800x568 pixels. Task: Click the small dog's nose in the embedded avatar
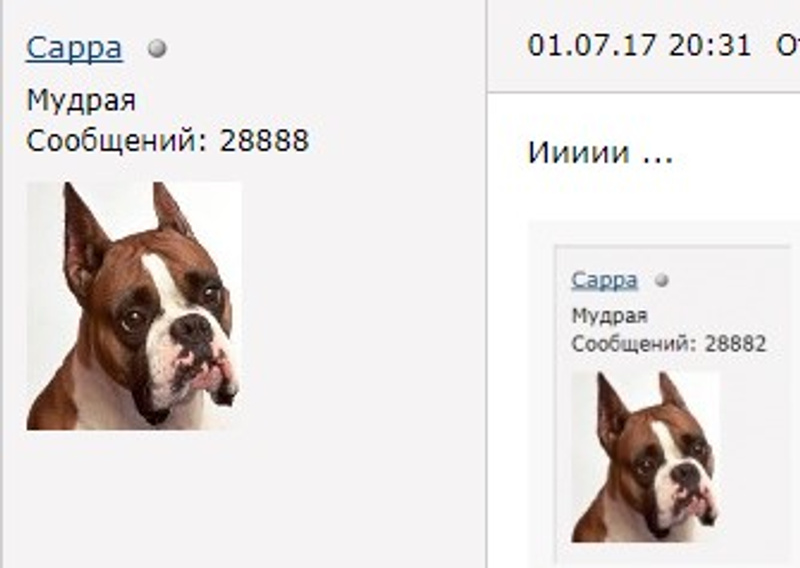coord(687,476)
